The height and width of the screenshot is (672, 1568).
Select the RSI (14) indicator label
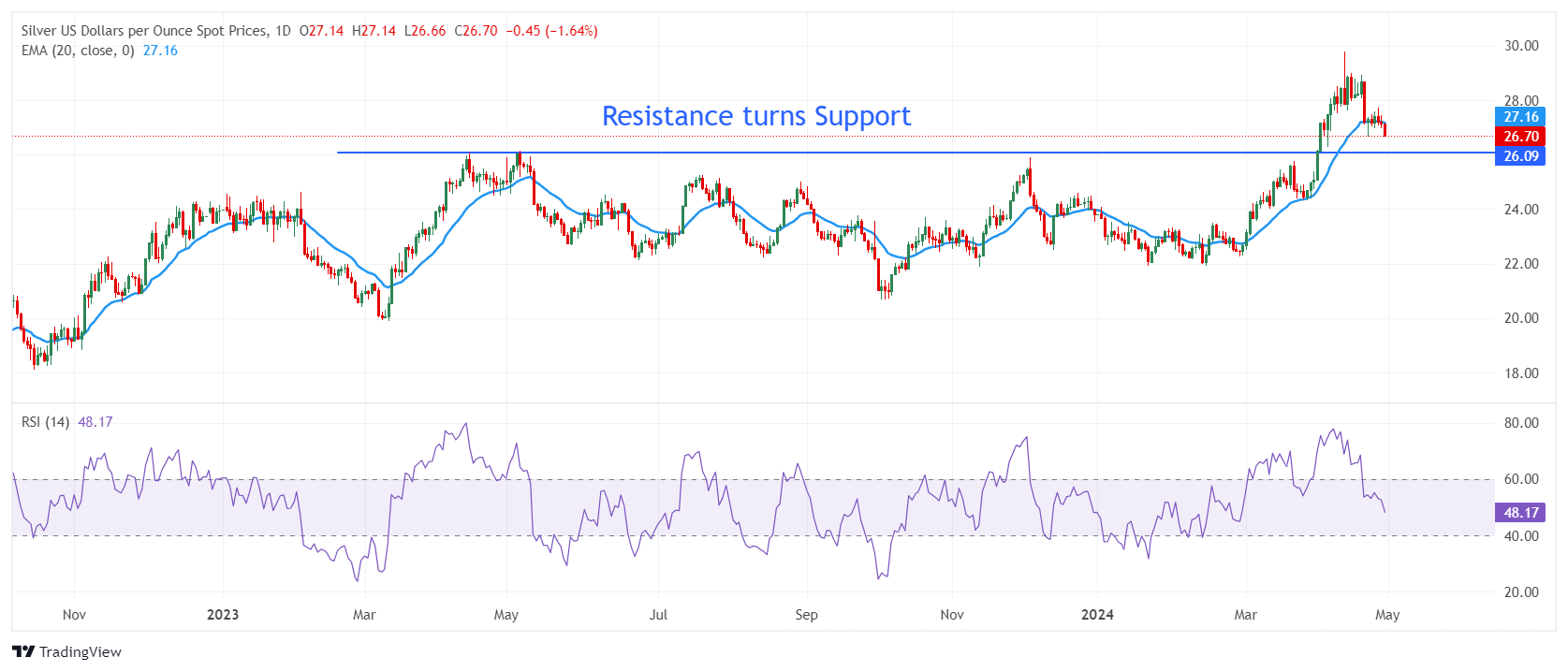45,422
